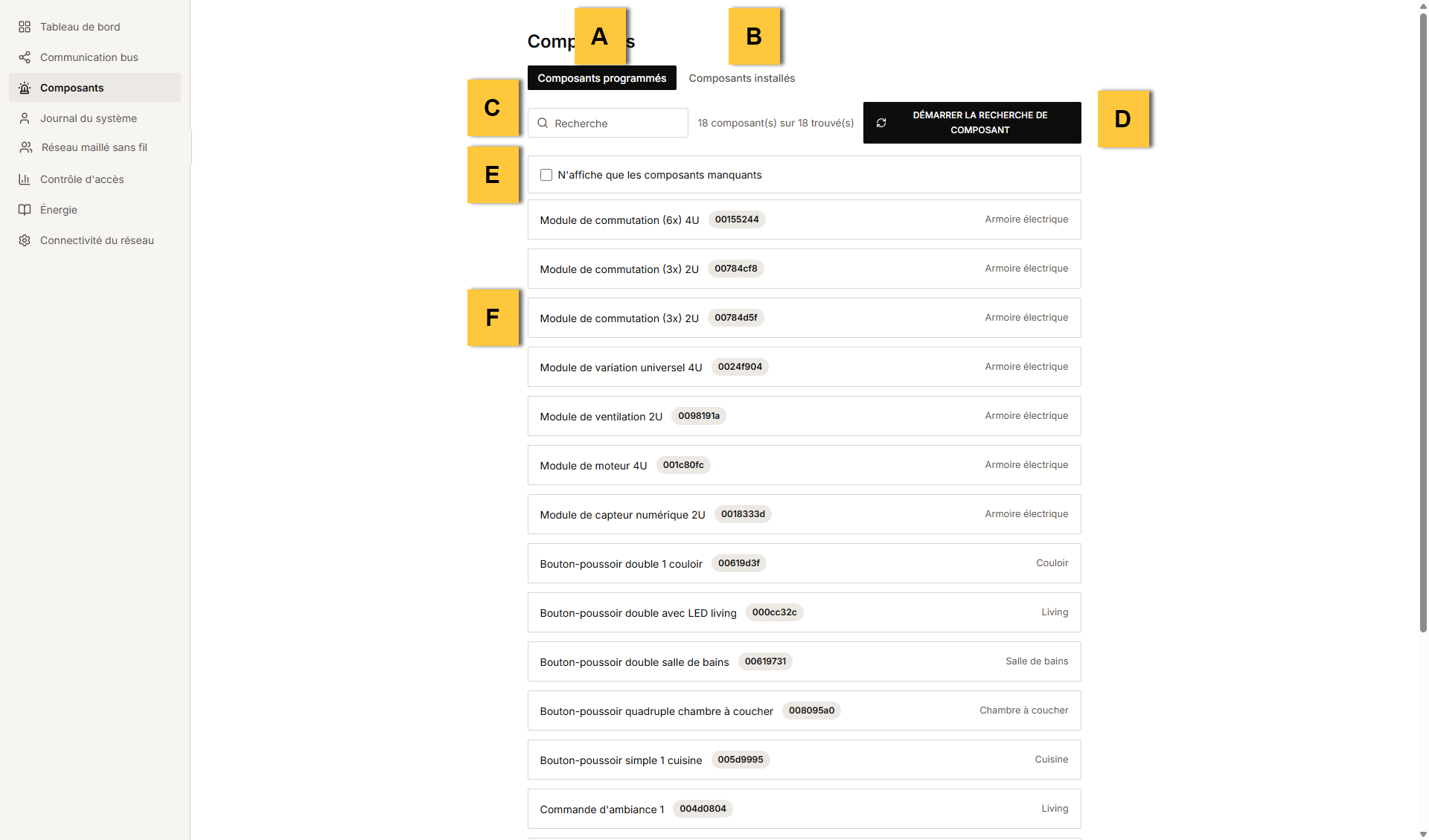This screenshot has height=840, width=1429.
Task: Open Communication bus menu entry
Action: (95, 57)
